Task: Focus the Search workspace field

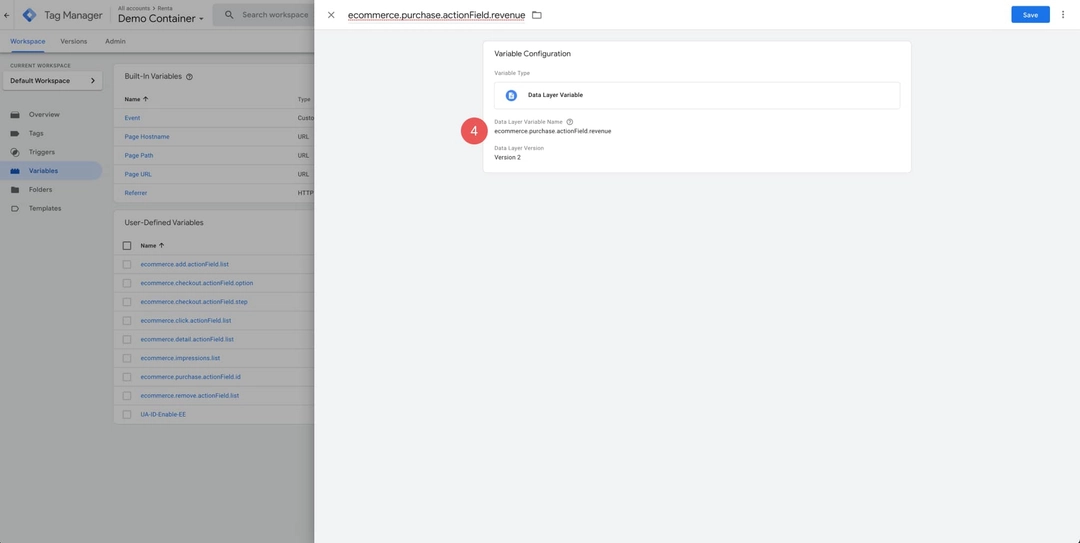Action: pyautogui.click(x=275, y=14)
